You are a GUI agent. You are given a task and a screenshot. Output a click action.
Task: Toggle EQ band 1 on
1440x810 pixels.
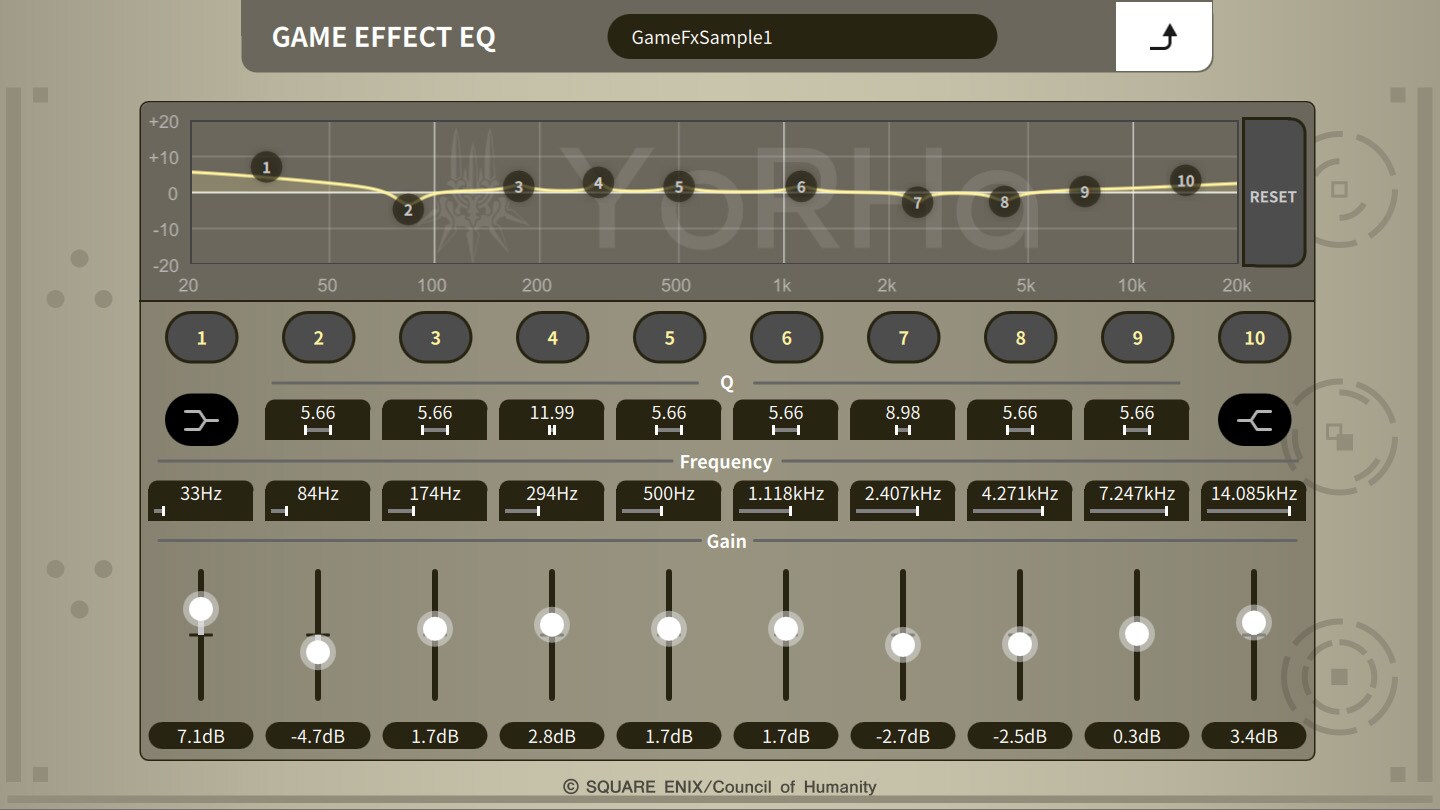tap(201, 337)
